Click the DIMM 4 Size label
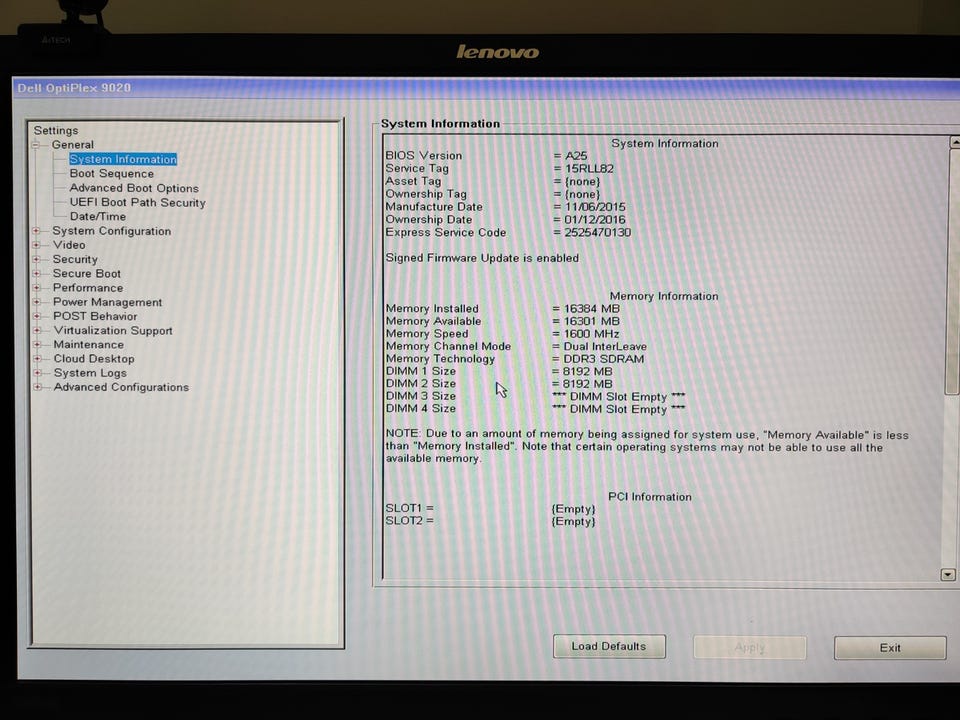960x720 pixels. (421, 408)
